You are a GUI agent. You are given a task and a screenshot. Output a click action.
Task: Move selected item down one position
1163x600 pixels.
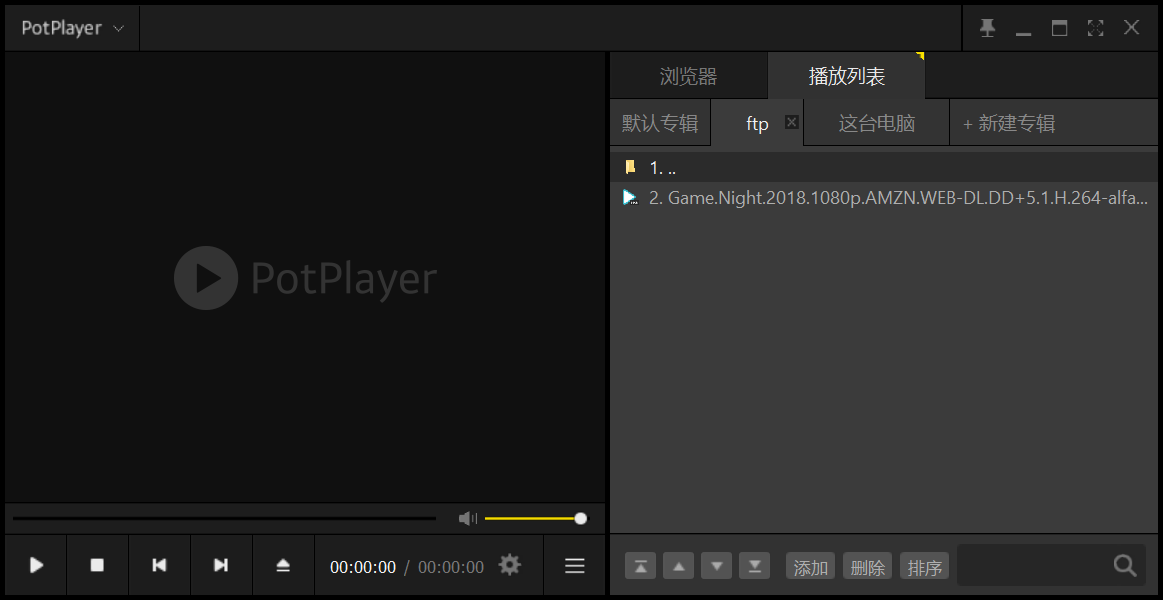coord(716,566)
